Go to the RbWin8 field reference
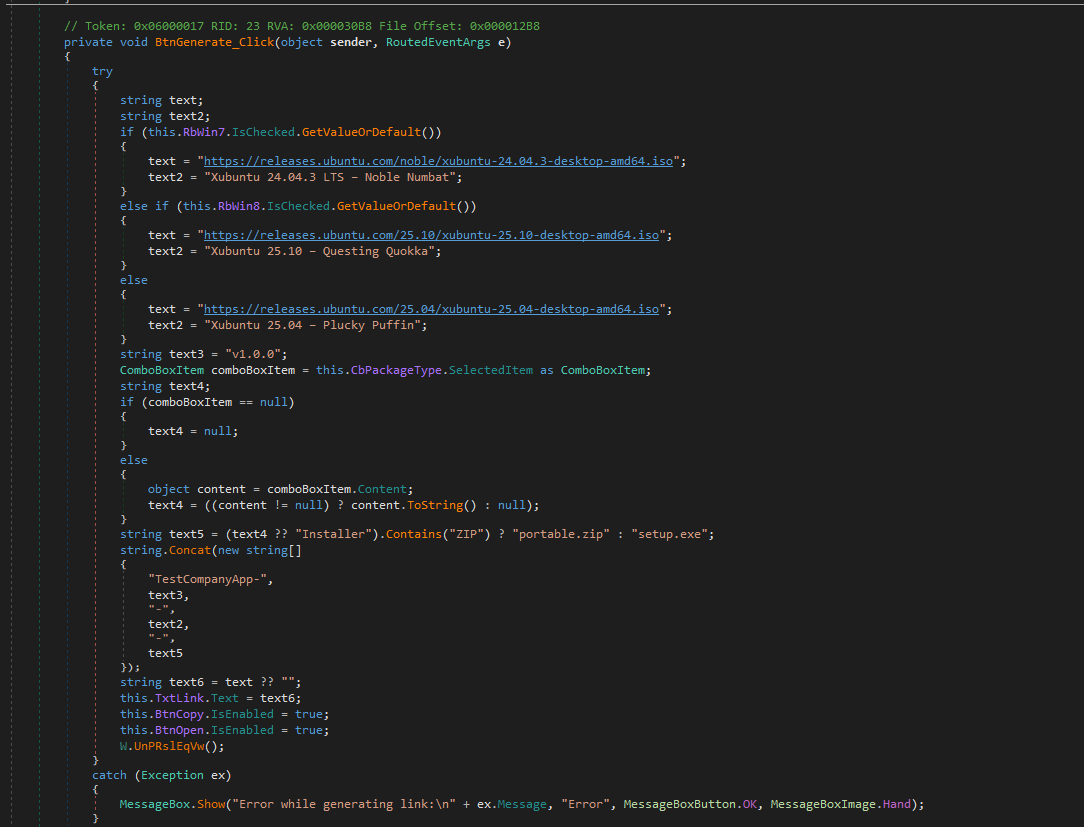The height and width of the screenshot is (827, 1084). pyautogui.click(x=239, y=206)
